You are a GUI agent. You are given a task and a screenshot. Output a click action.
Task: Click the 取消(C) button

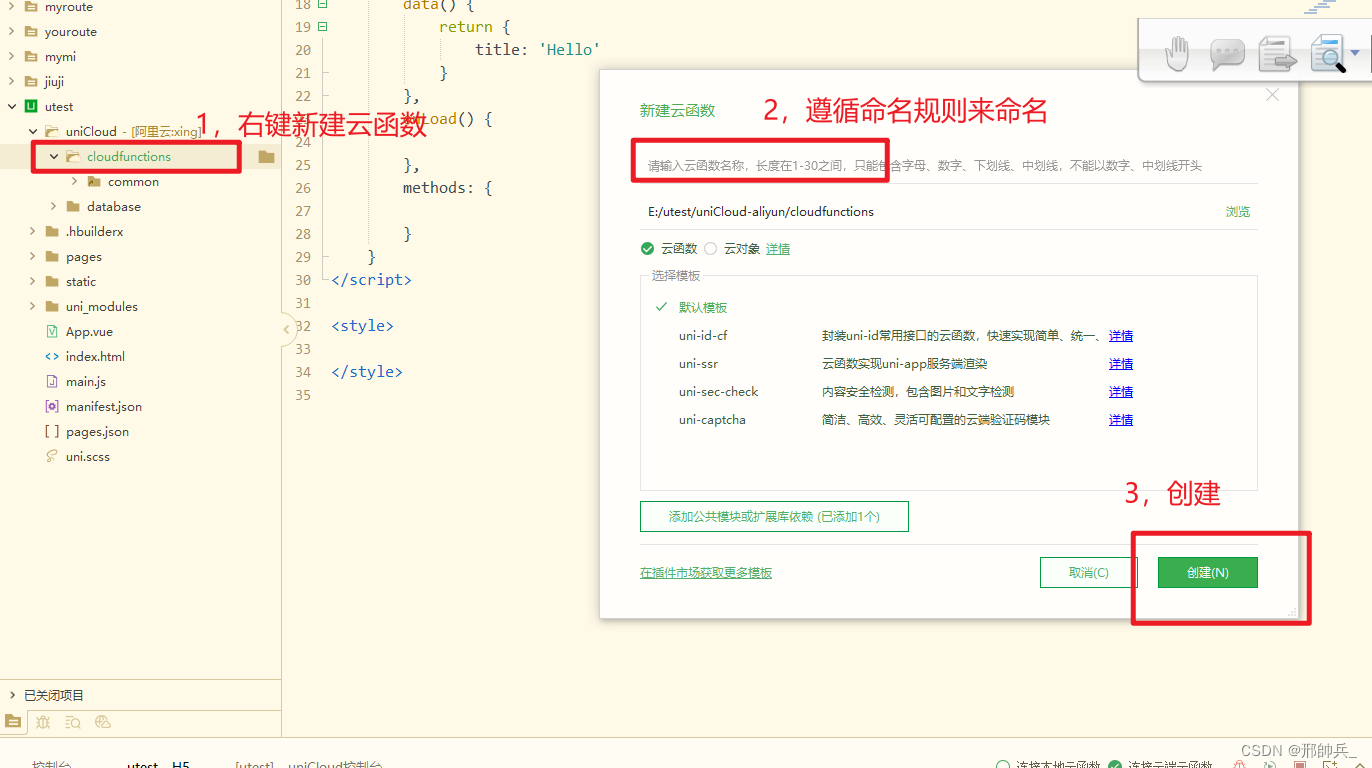1088,572
